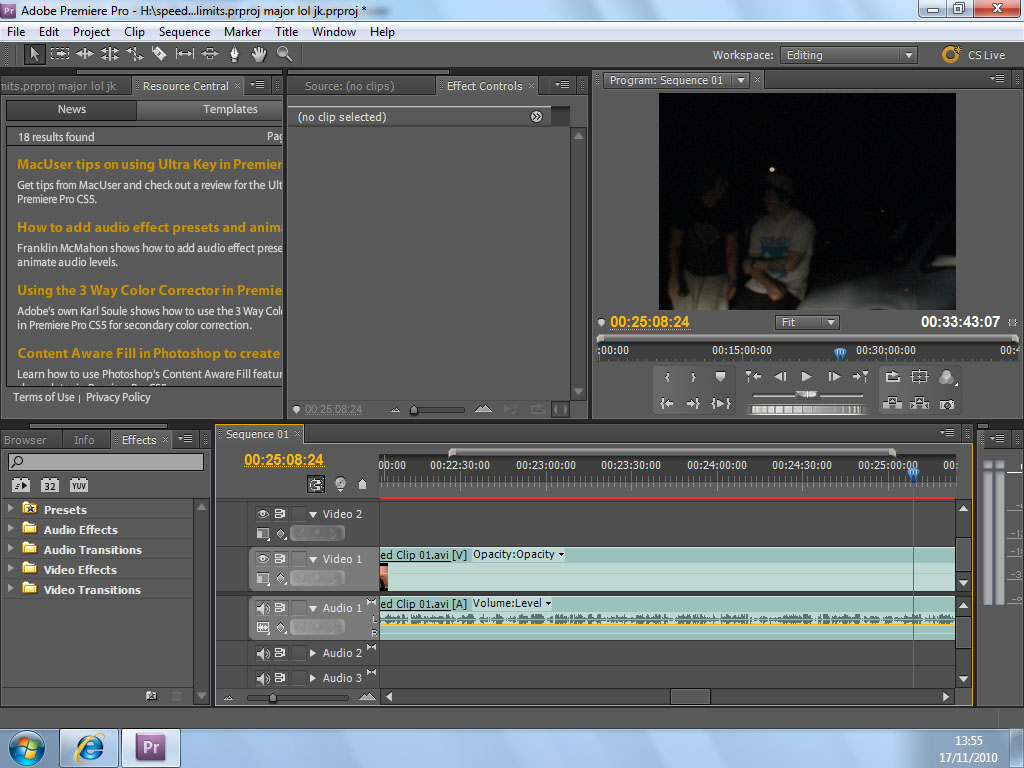Click Set In Point button
The image size is (1024, 768).
(667, 377)
